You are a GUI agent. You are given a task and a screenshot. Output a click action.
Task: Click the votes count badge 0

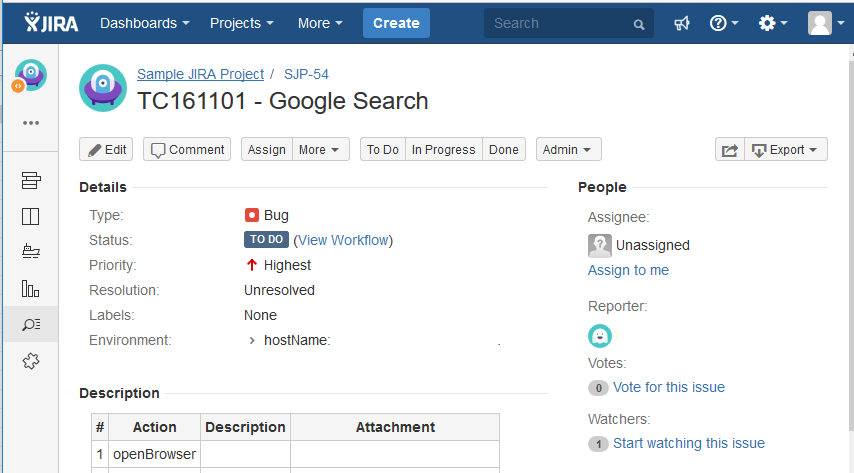[x=599, y=388]
